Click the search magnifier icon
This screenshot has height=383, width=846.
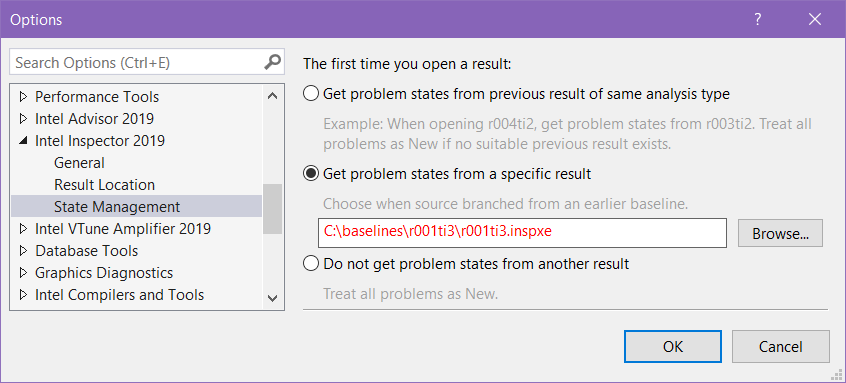(273, 62)
